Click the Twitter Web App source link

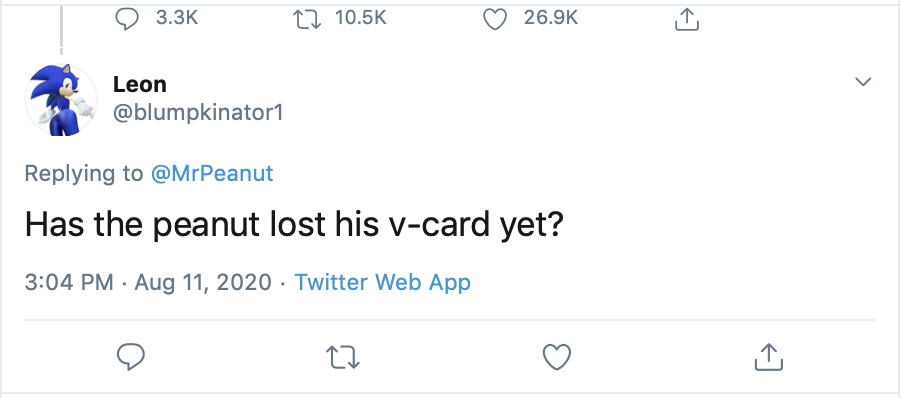click(x=383, y=282)
